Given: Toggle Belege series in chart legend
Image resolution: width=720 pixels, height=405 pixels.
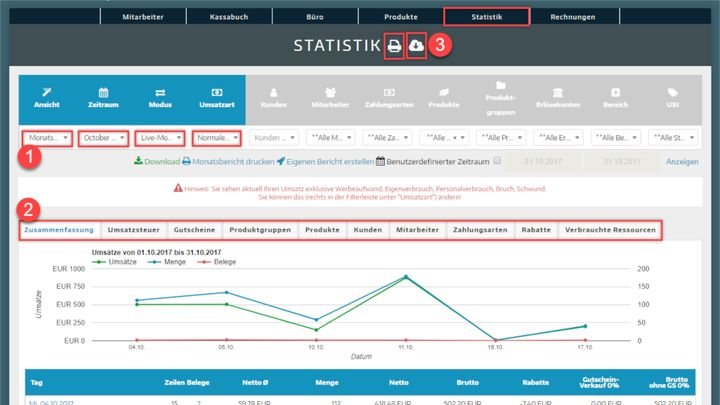Looking at the screenshot, I should (x=216, y=262).
